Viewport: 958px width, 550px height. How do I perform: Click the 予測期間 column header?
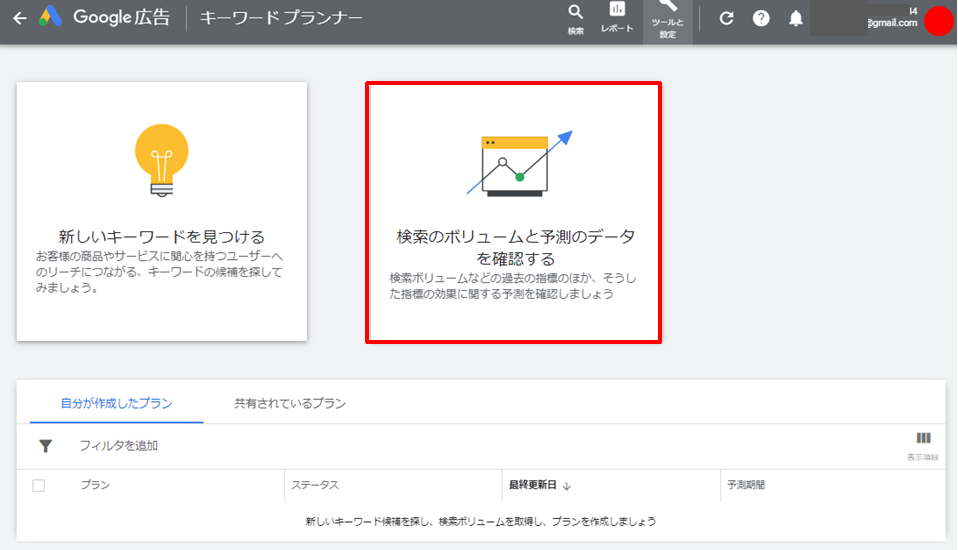click(746, 485)
